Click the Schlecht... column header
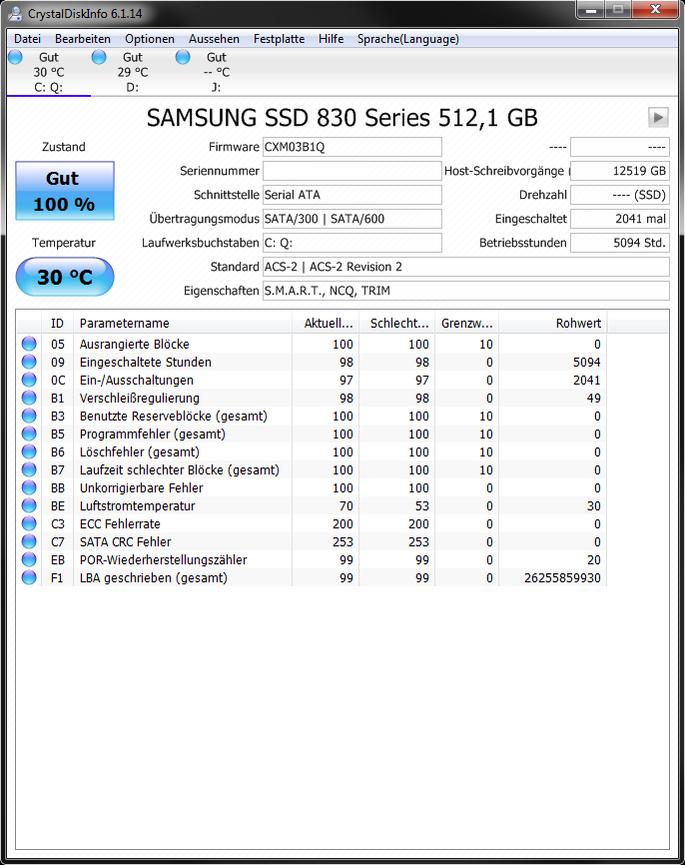Screen dimensions: 685x865 [x=398, y=323]
